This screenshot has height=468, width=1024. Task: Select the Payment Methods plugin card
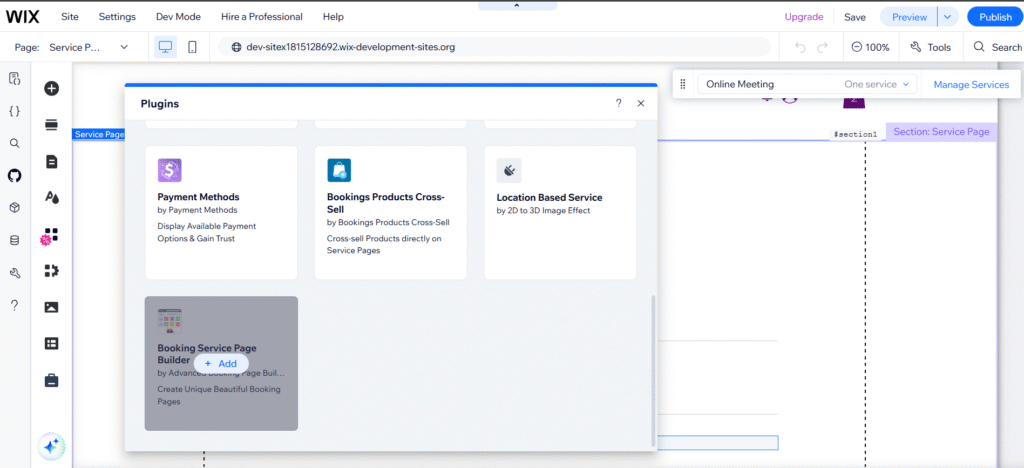click(x=221, y=212)
